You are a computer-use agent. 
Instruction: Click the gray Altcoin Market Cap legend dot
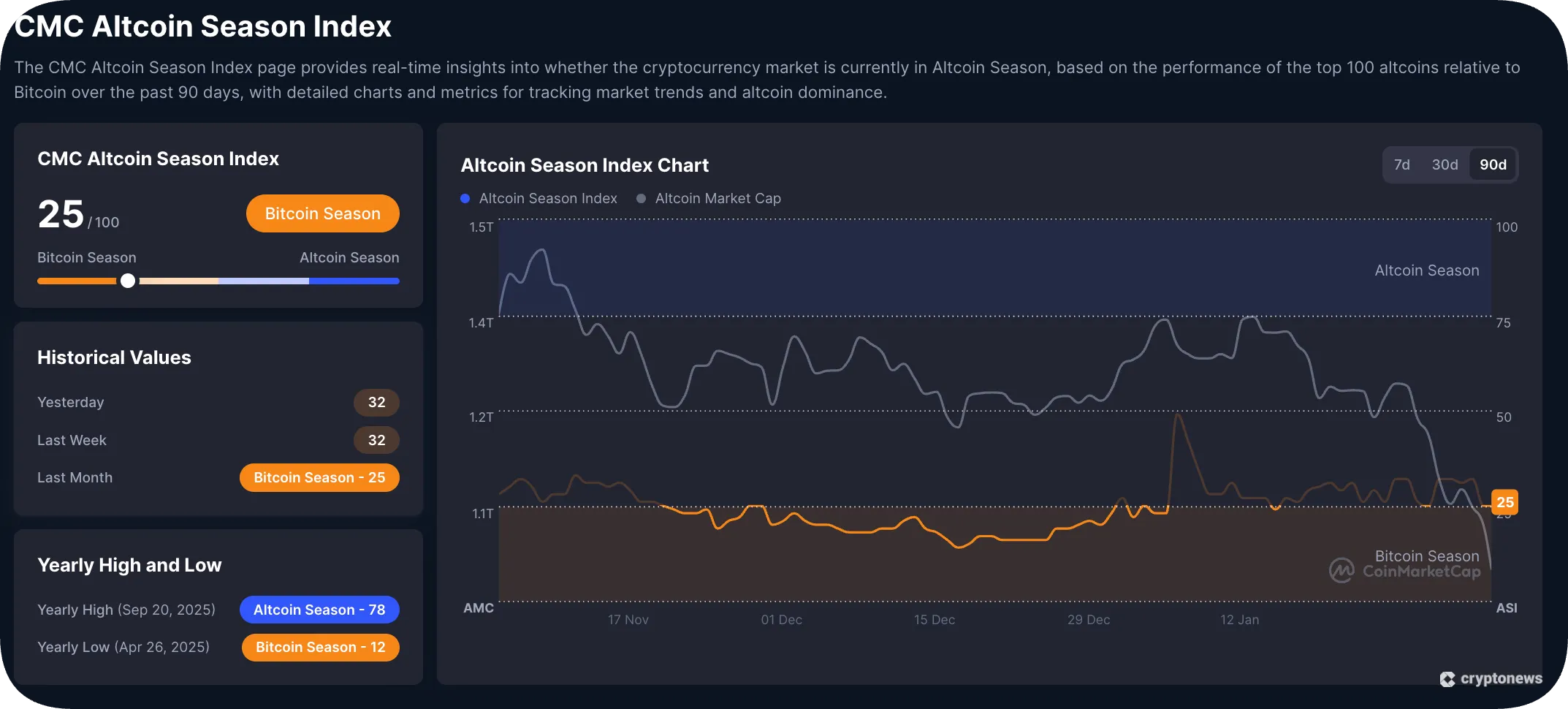pos(640,198)
